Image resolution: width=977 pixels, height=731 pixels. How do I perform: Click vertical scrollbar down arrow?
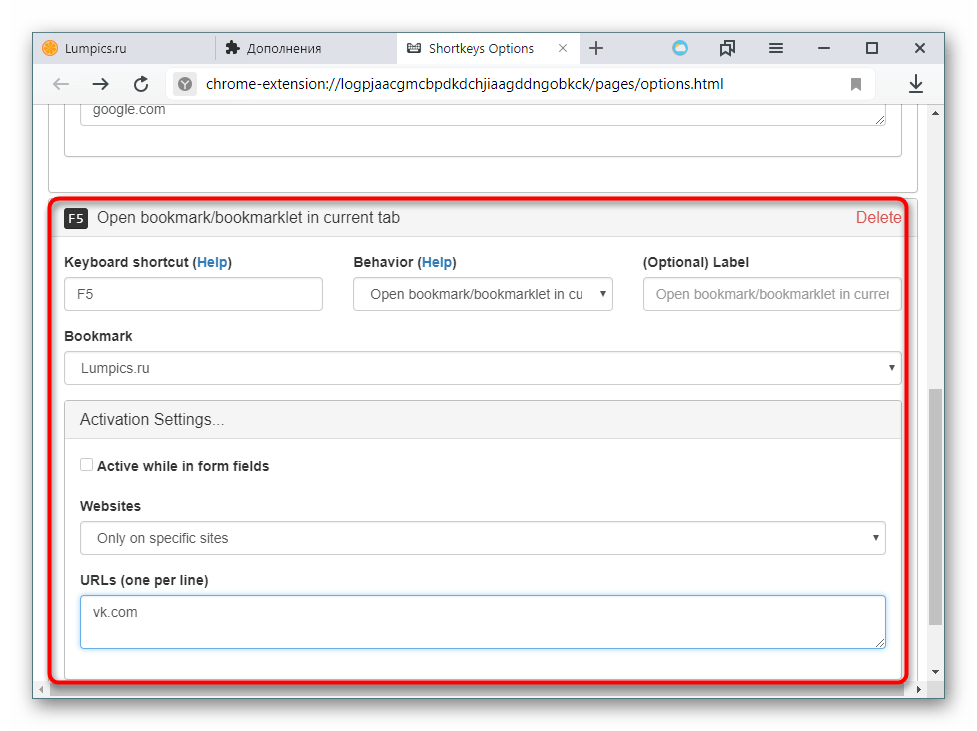pos(935,672)
